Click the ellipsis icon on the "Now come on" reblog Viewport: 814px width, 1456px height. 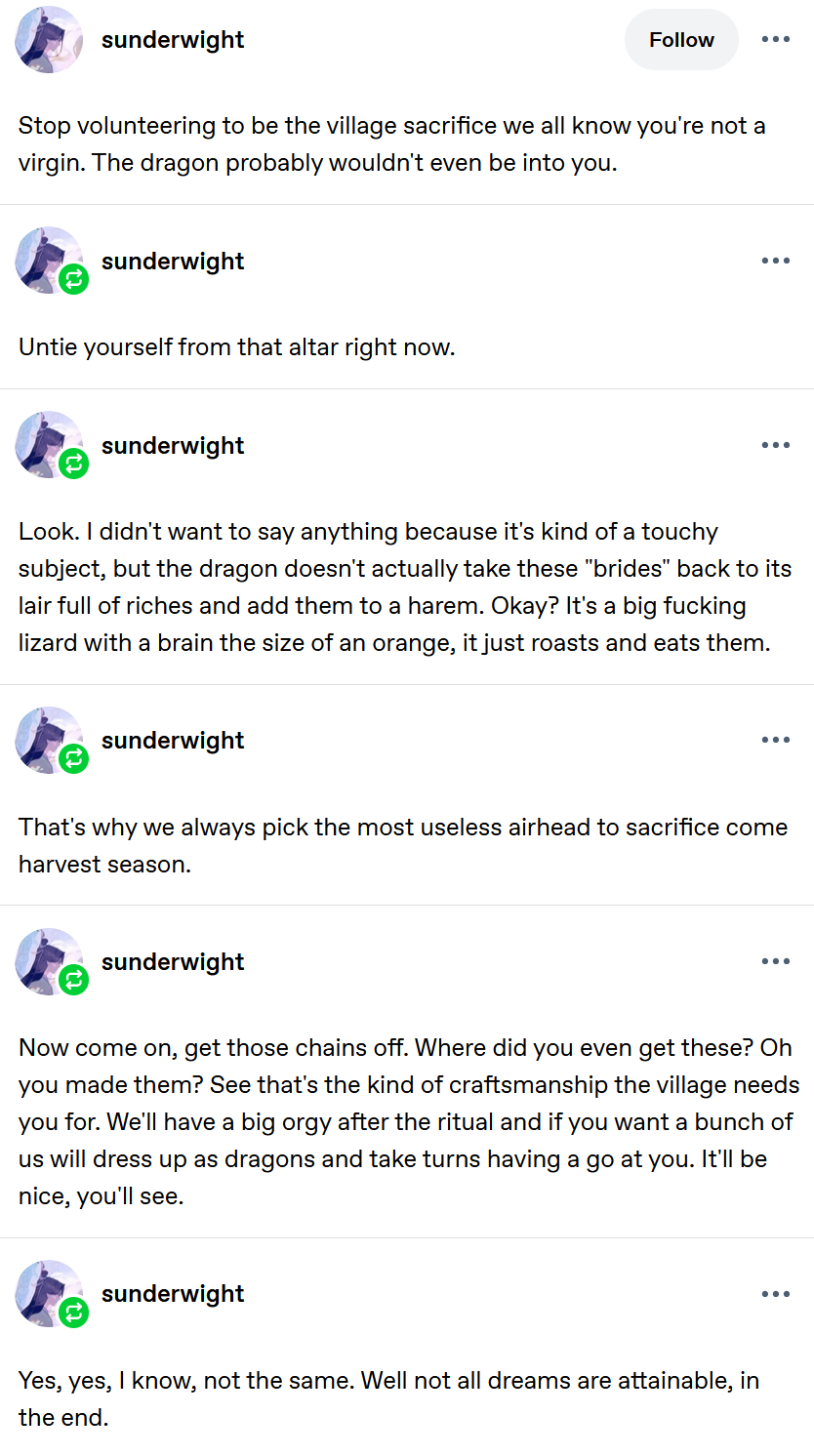(x=775, y=962)
